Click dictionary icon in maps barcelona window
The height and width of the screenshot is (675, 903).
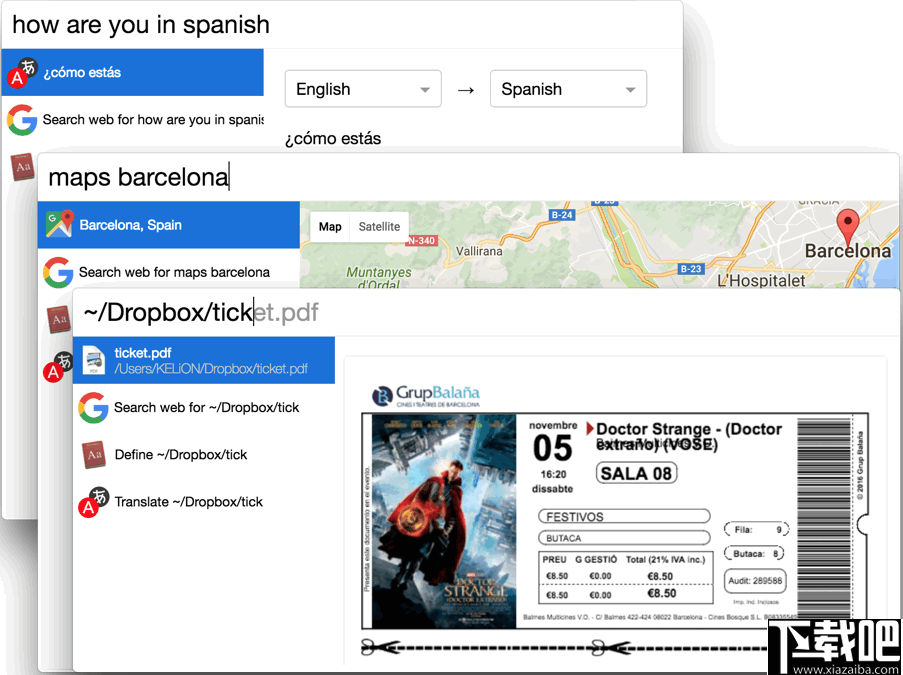click(x=59, y=319)
